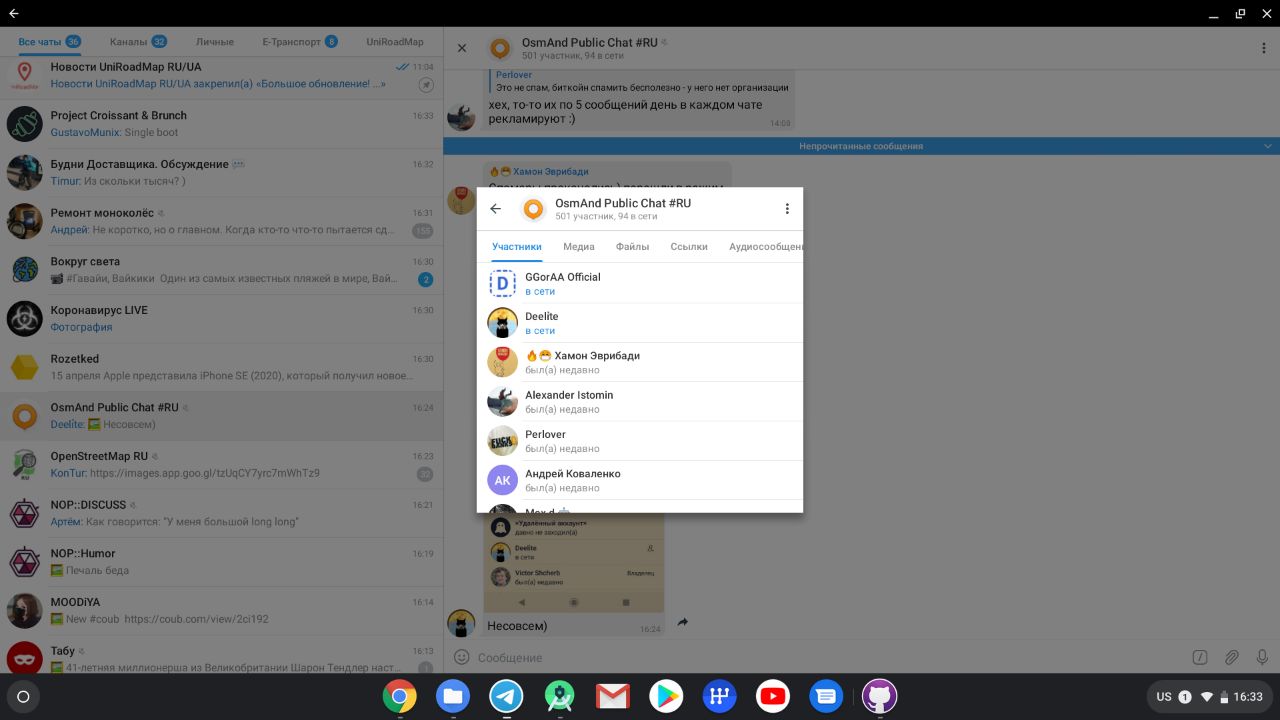1280x720 pixels.
Task: Open member Alexander Istomin
Action: (640, 402)
